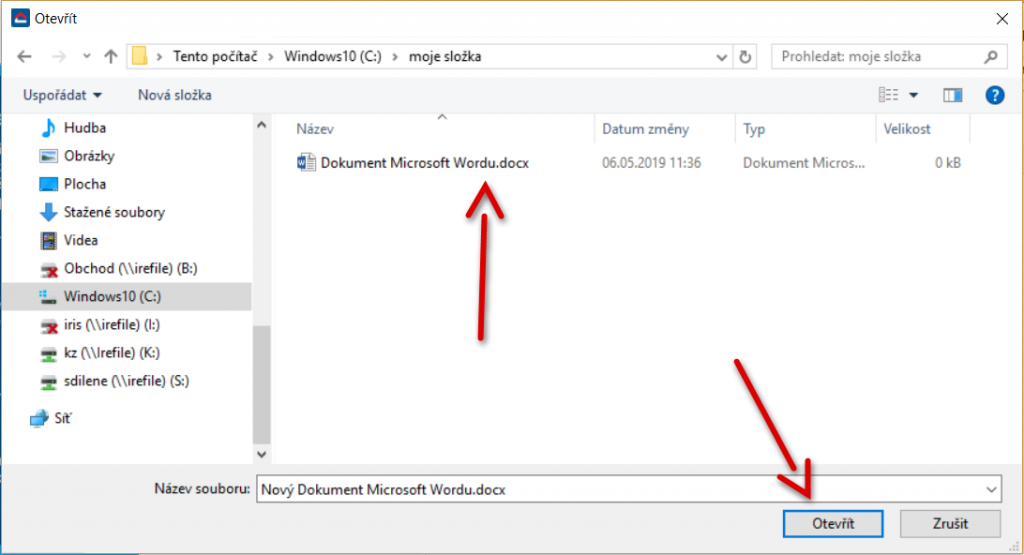The height and width of the screenshot is (555, 1024).
Task: Click the disconnected iris I: drive icon
Action: 49,325
